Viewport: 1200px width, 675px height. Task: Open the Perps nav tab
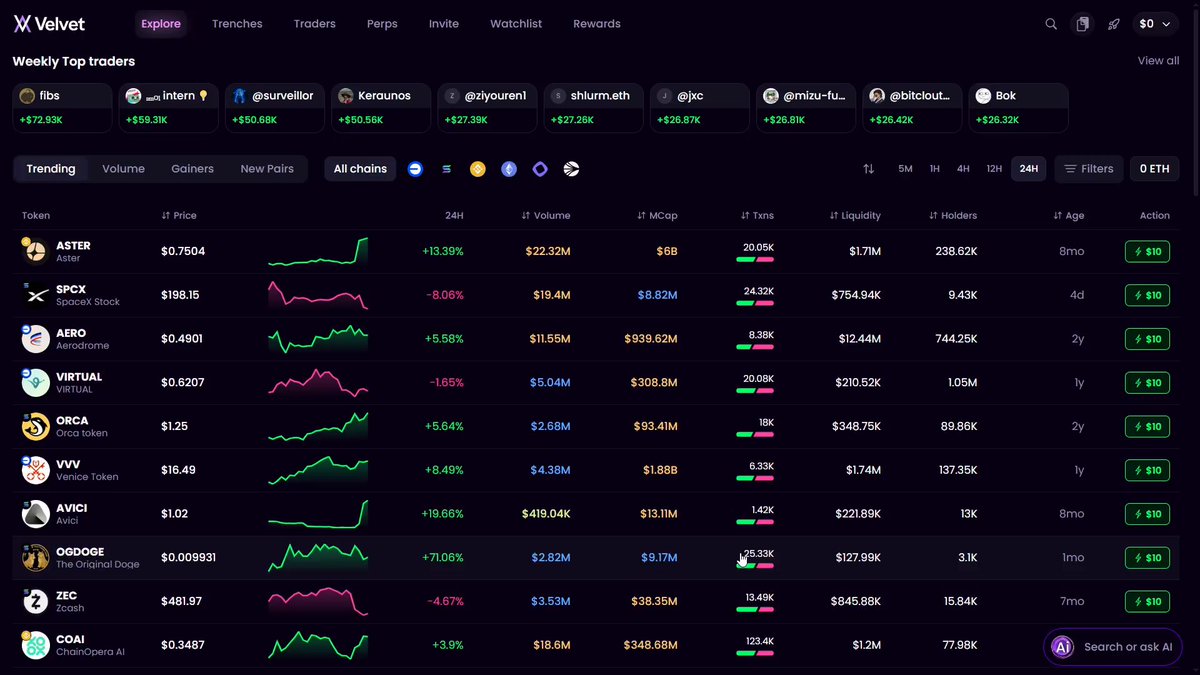[x=382, y=24]
